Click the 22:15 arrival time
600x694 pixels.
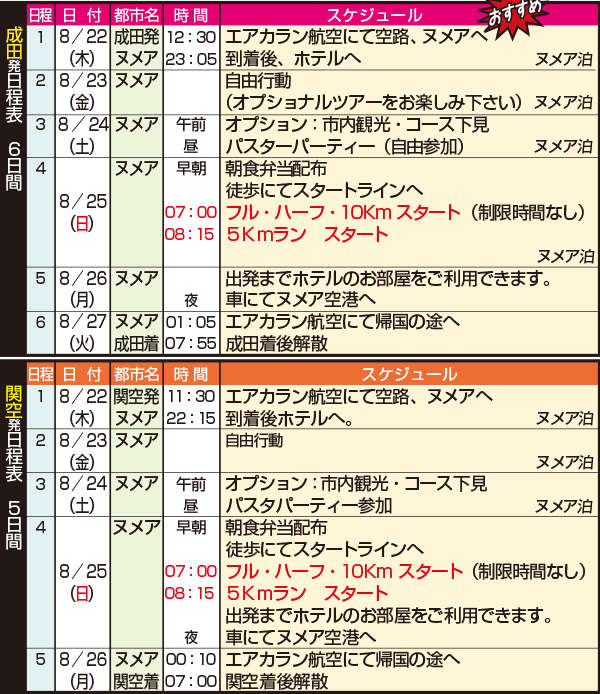click(x=191, y=418)
